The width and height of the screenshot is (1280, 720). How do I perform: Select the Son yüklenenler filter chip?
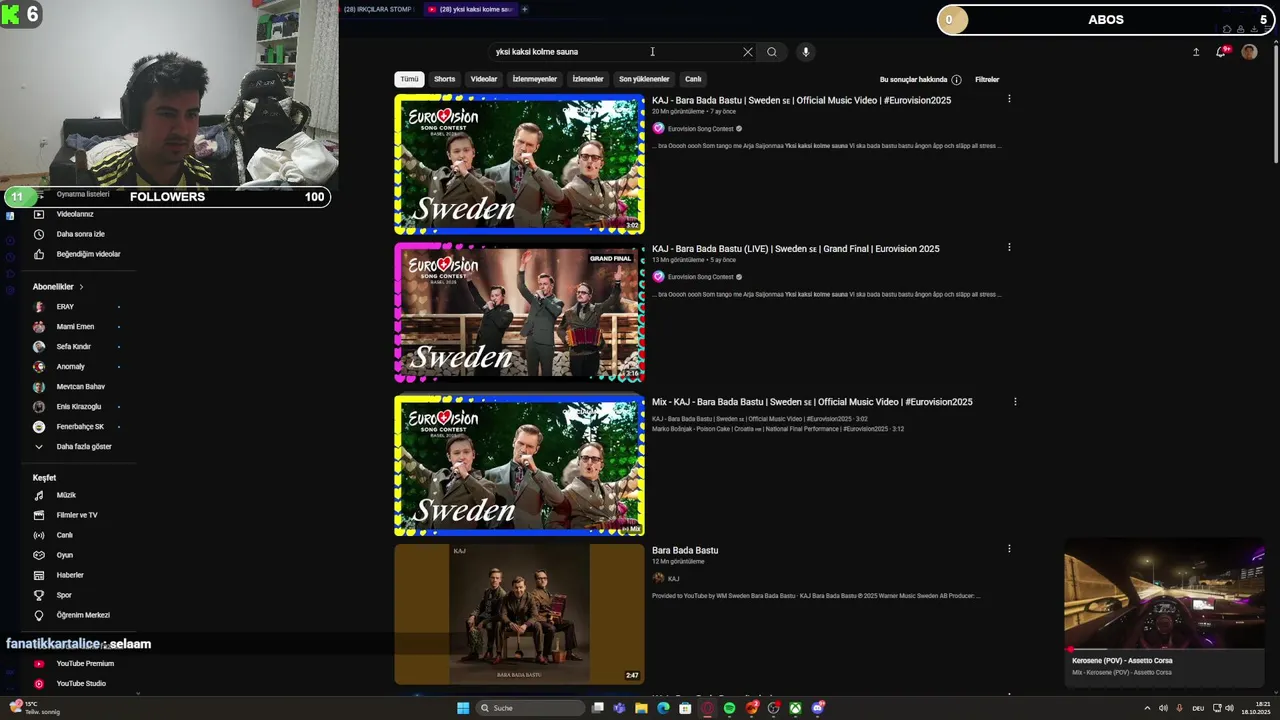click(644, 79)
